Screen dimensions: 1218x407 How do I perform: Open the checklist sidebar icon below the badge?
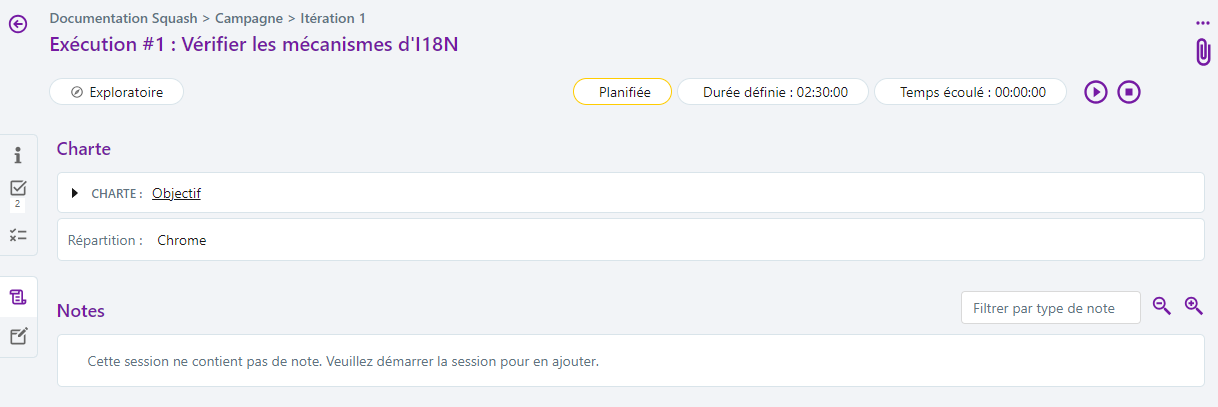[18, 235]
